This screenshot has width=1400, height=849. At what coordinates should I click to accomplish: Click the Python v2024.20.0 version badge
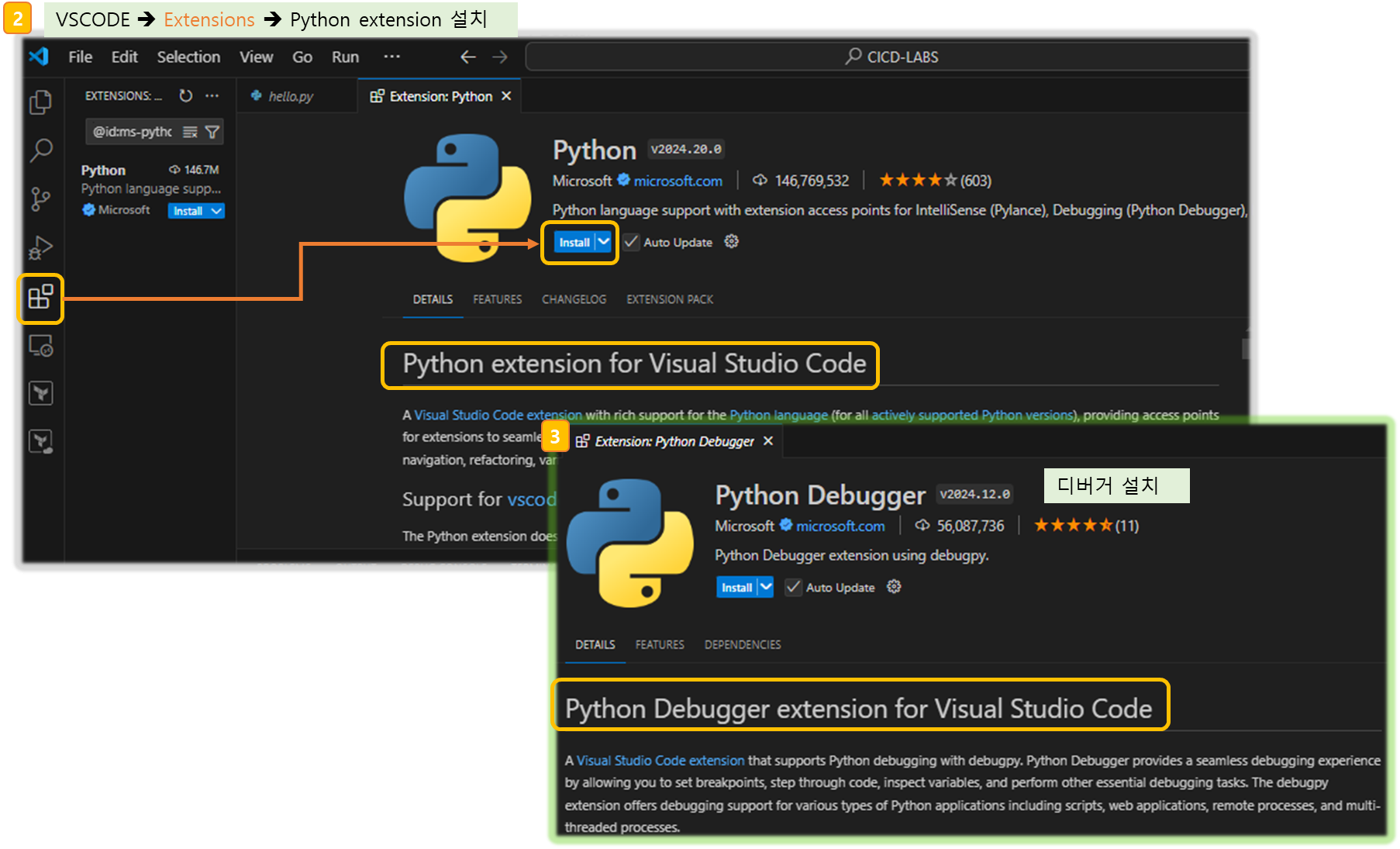(686, 149)
